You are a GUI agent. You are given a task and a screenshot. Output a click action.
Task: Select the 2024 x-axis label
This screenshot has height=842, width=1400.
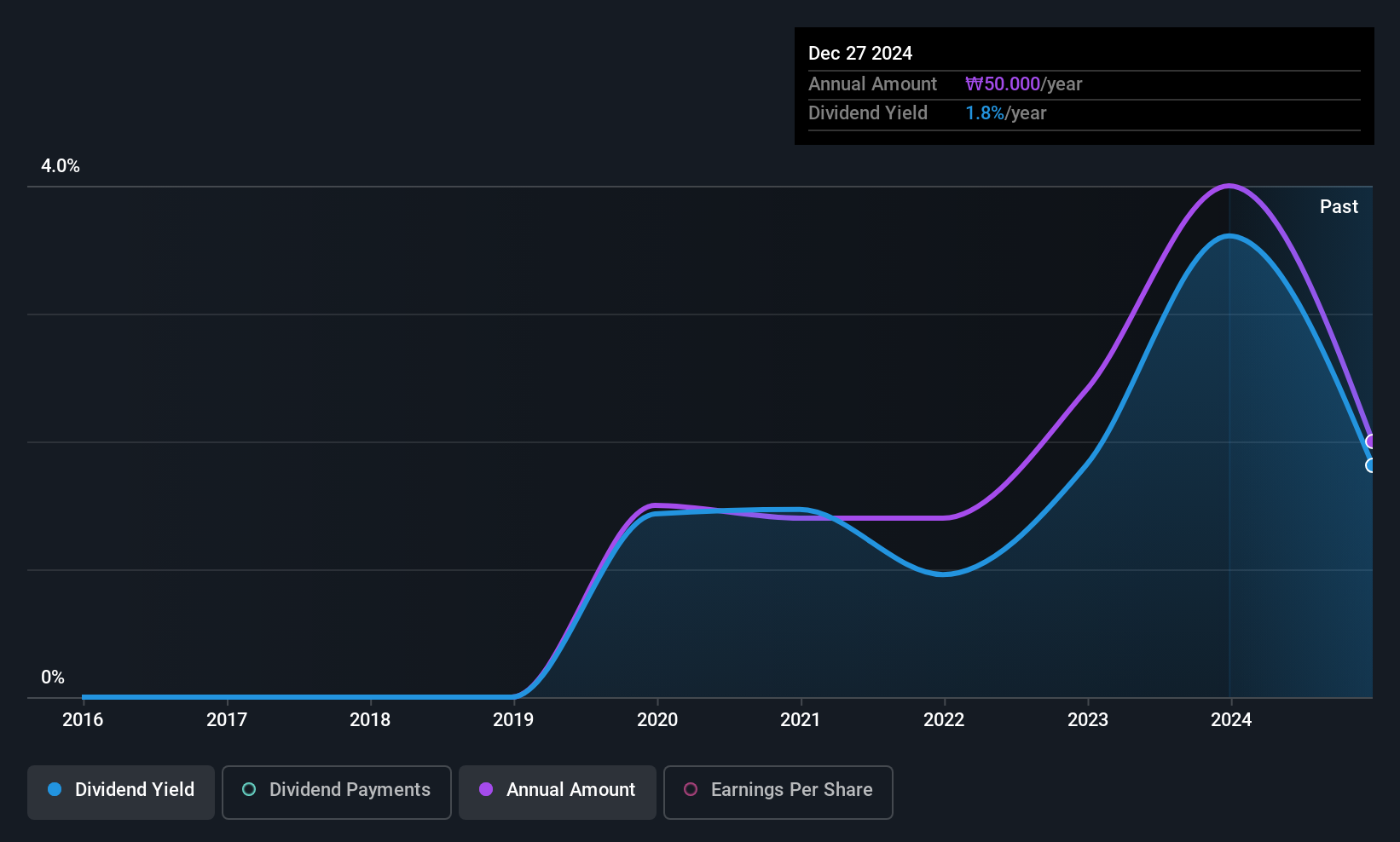pyautogui.click(x=1231, y=719)
